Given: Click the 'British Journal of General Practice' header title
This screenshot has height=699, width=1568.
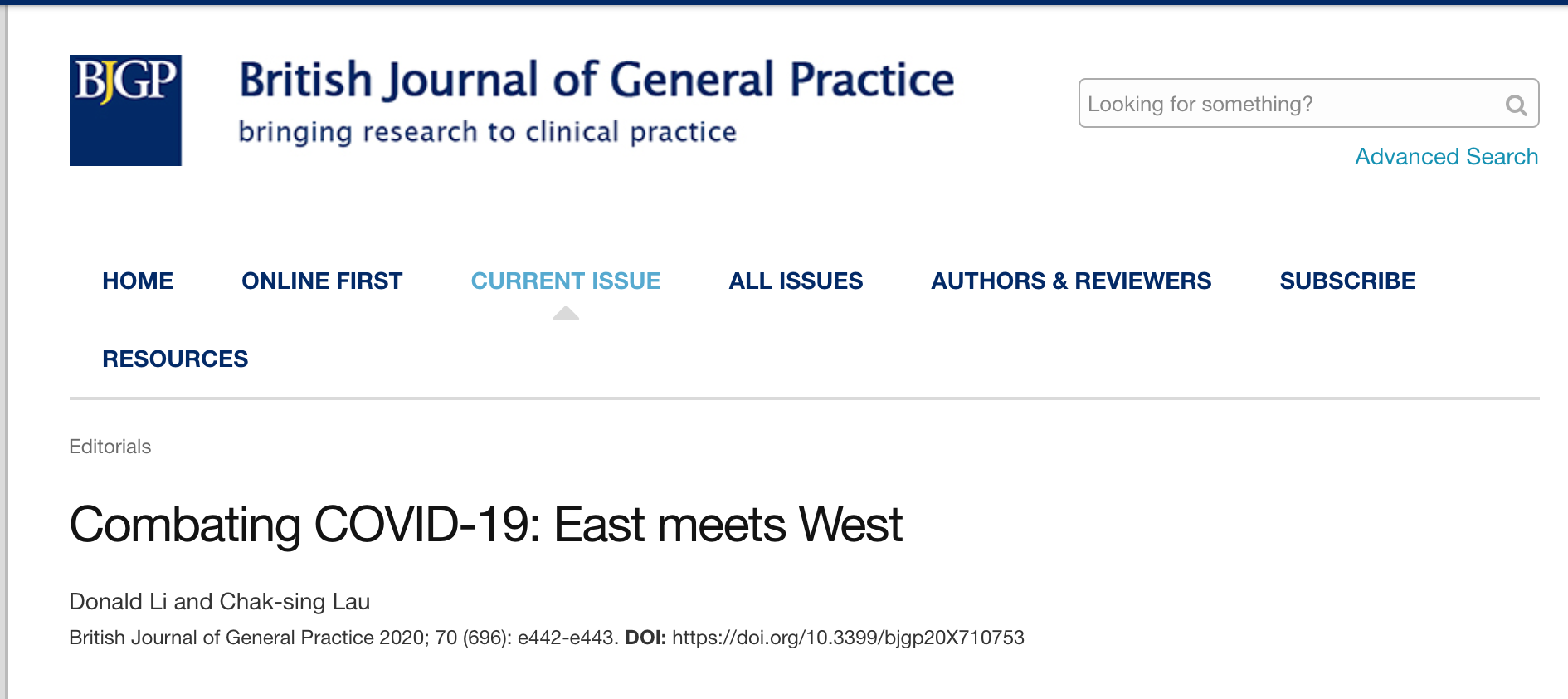Looking at the screenshot, I should coord(597,81).
